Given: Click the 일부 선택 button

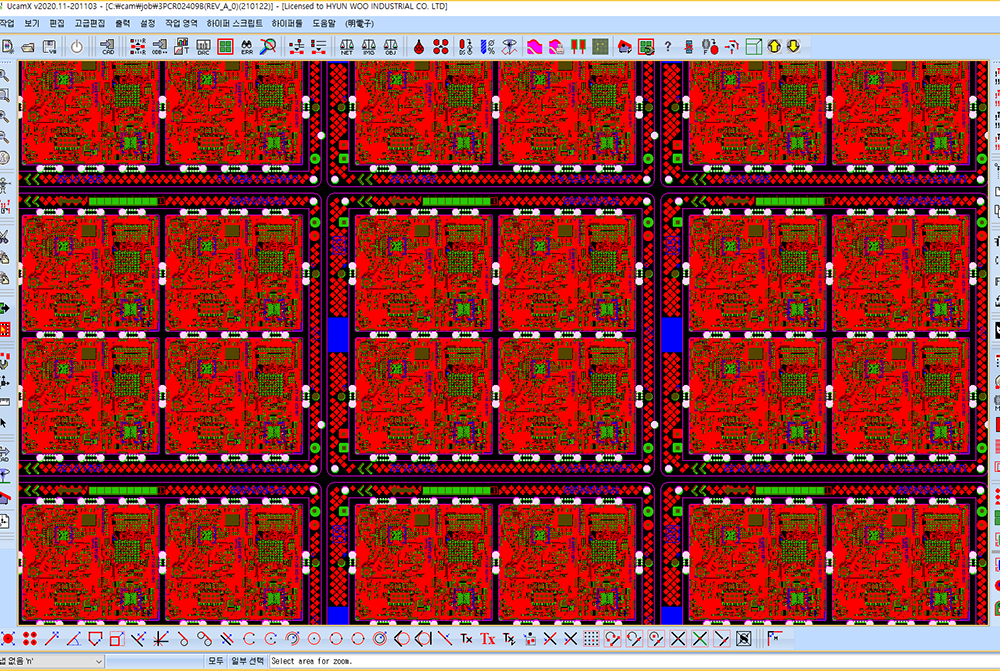Looking at the screenshot, I should [x=247, y=661].
